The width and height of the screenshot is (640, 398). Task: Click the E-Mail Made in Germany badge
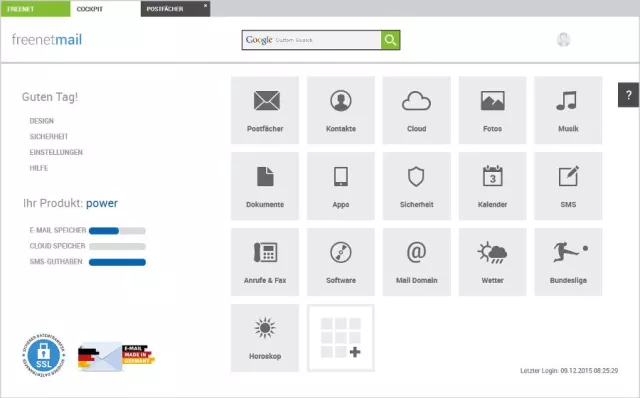pyautogui.click(x=116, y=356)
